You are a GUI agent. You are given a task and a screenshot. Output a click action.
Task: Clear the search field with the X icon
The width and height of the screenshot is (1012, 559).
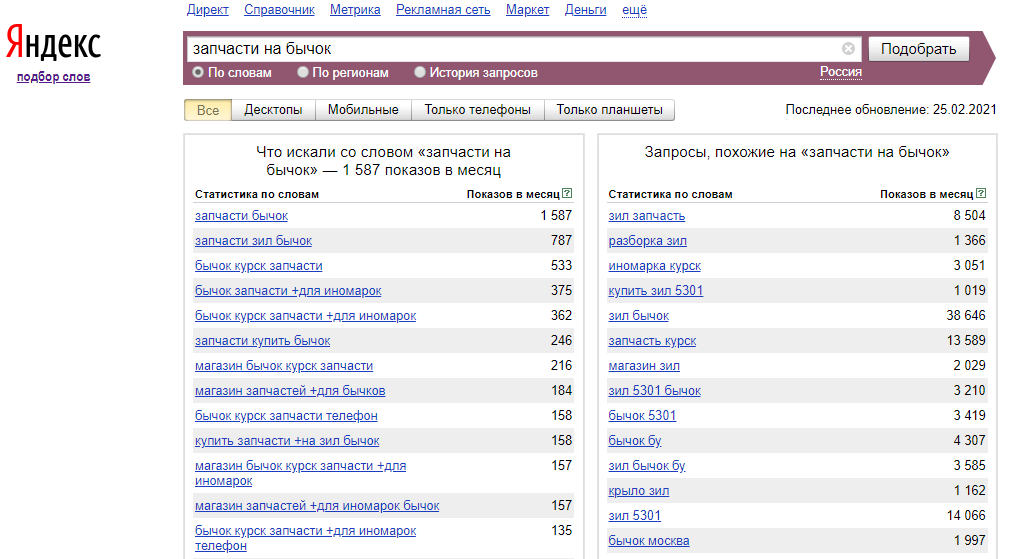(x=848, y=48)
